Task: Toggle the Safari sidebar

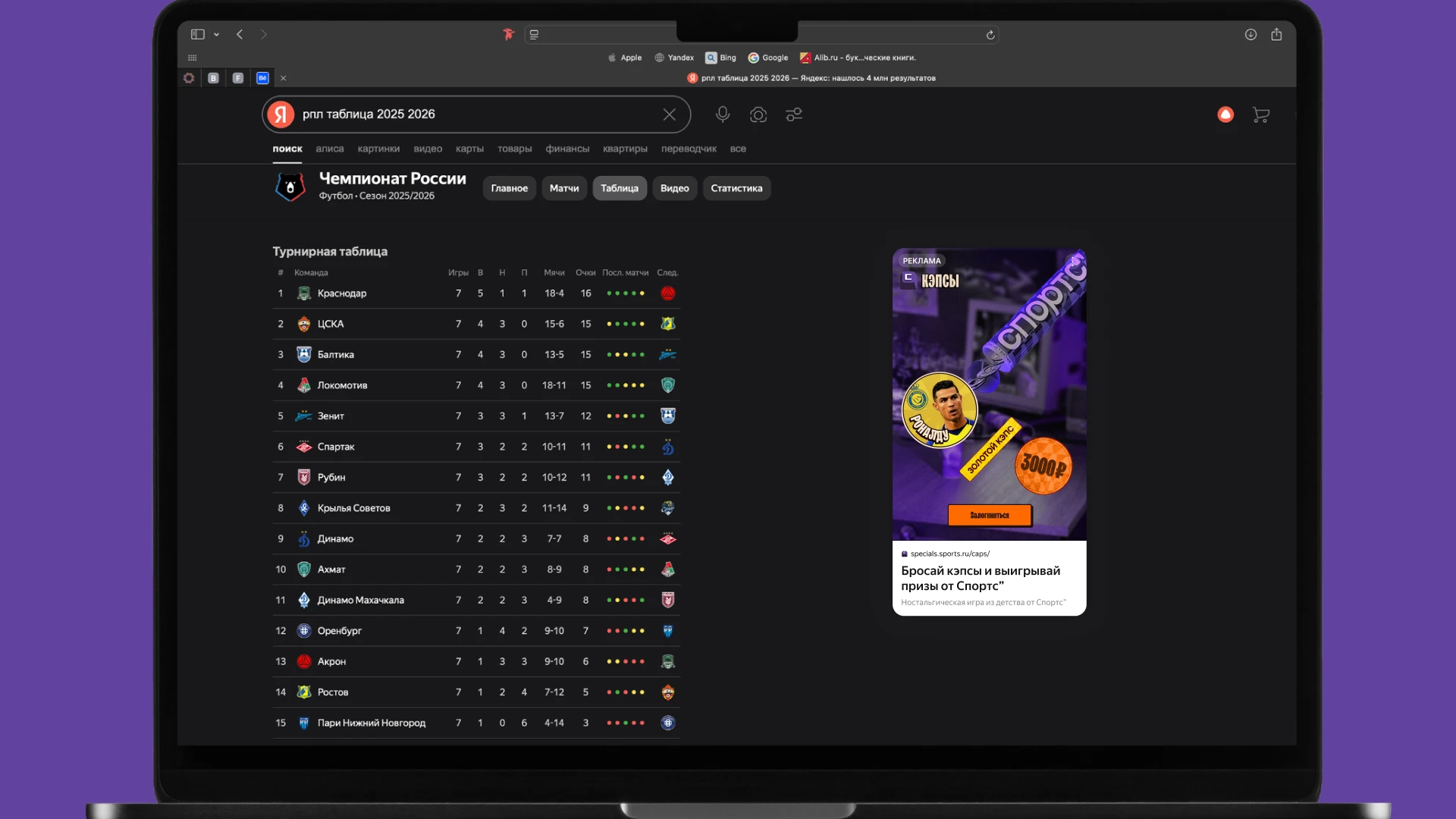Action: [198, 35]
